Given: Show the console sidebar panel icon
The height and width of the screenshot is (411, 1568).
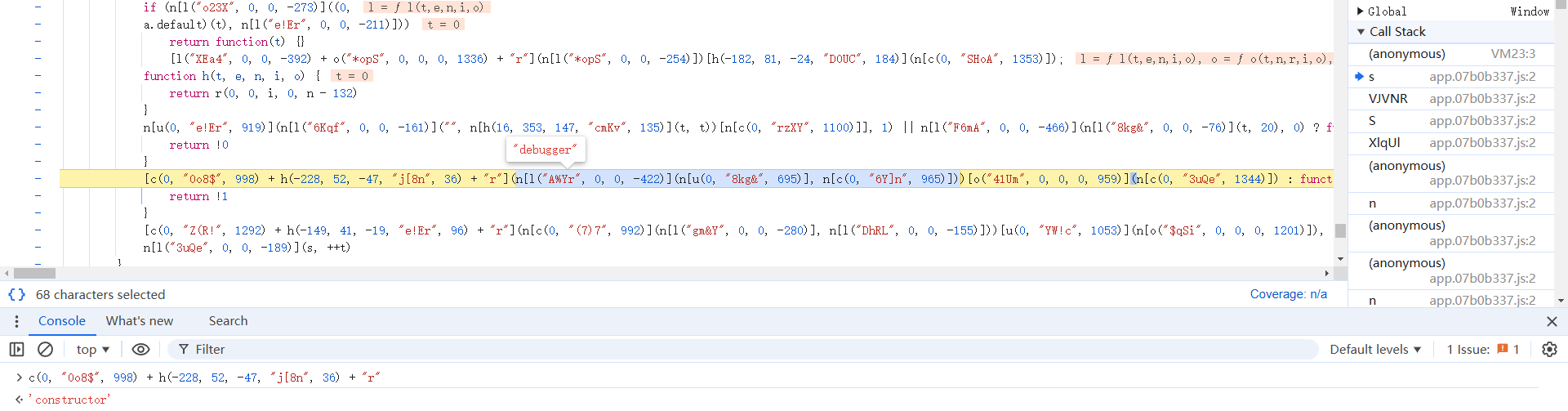Looking at the screenshot, I should point(16,349).
